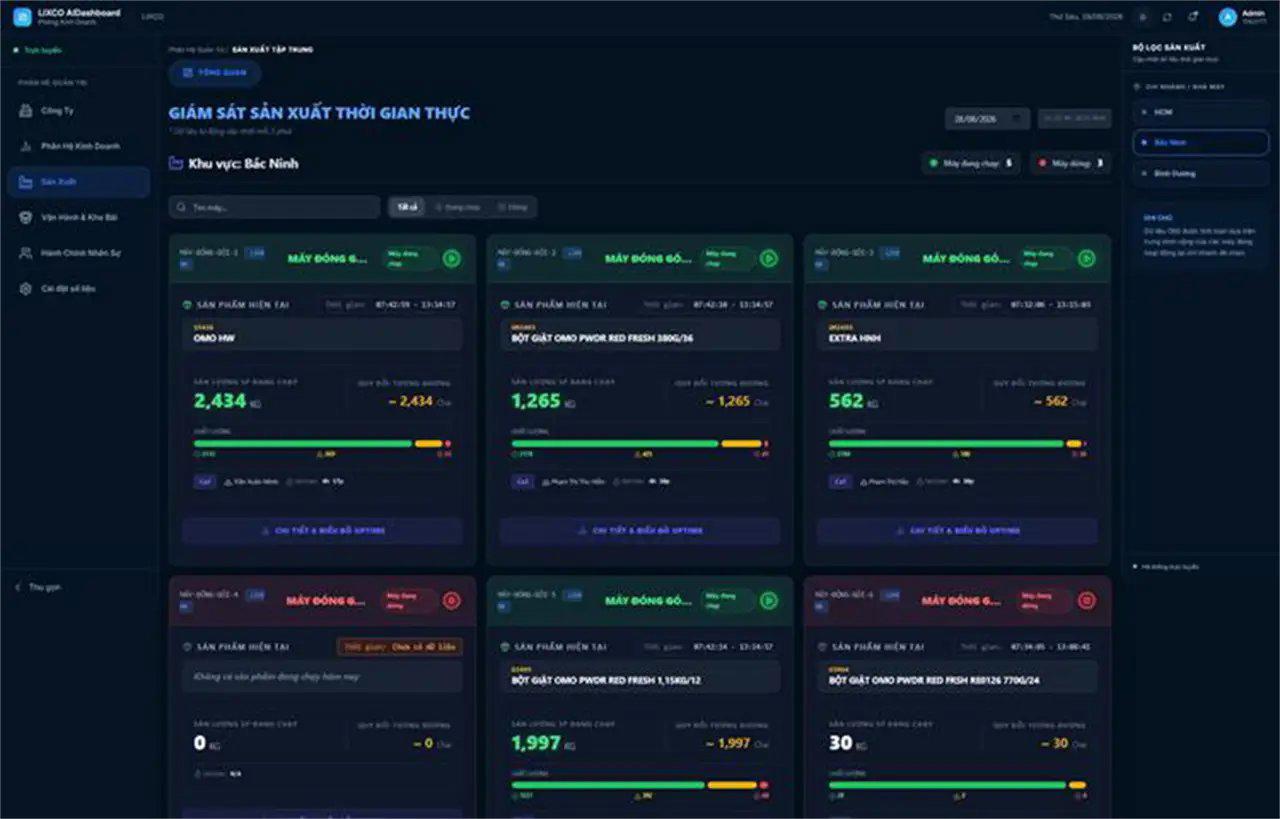Screen dimensions: 1280x819
Task: Select the Bắc Ninh factory filter option
Action: coord(1200,143)
